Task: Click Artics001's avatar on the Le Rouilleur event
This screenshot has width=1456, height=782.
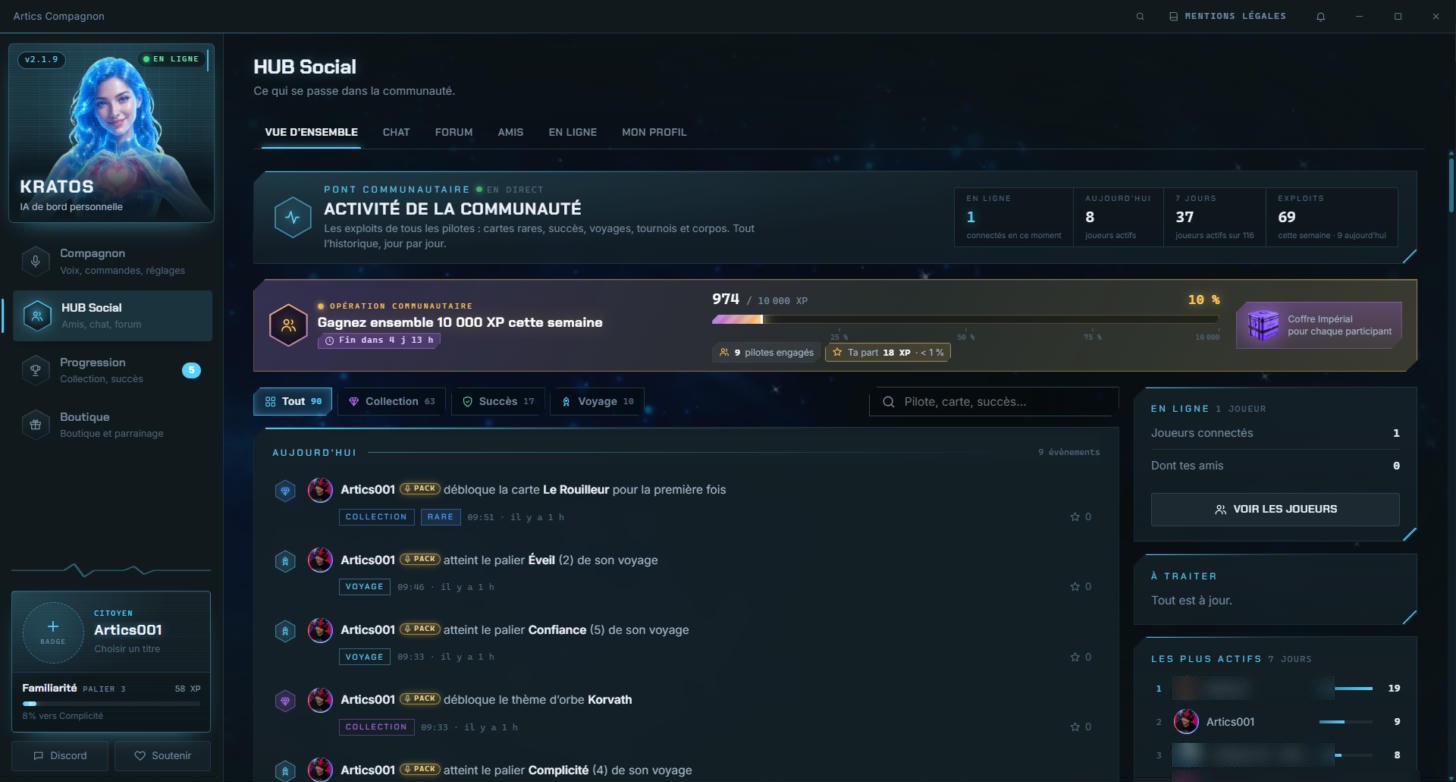Action: (320, 490)
